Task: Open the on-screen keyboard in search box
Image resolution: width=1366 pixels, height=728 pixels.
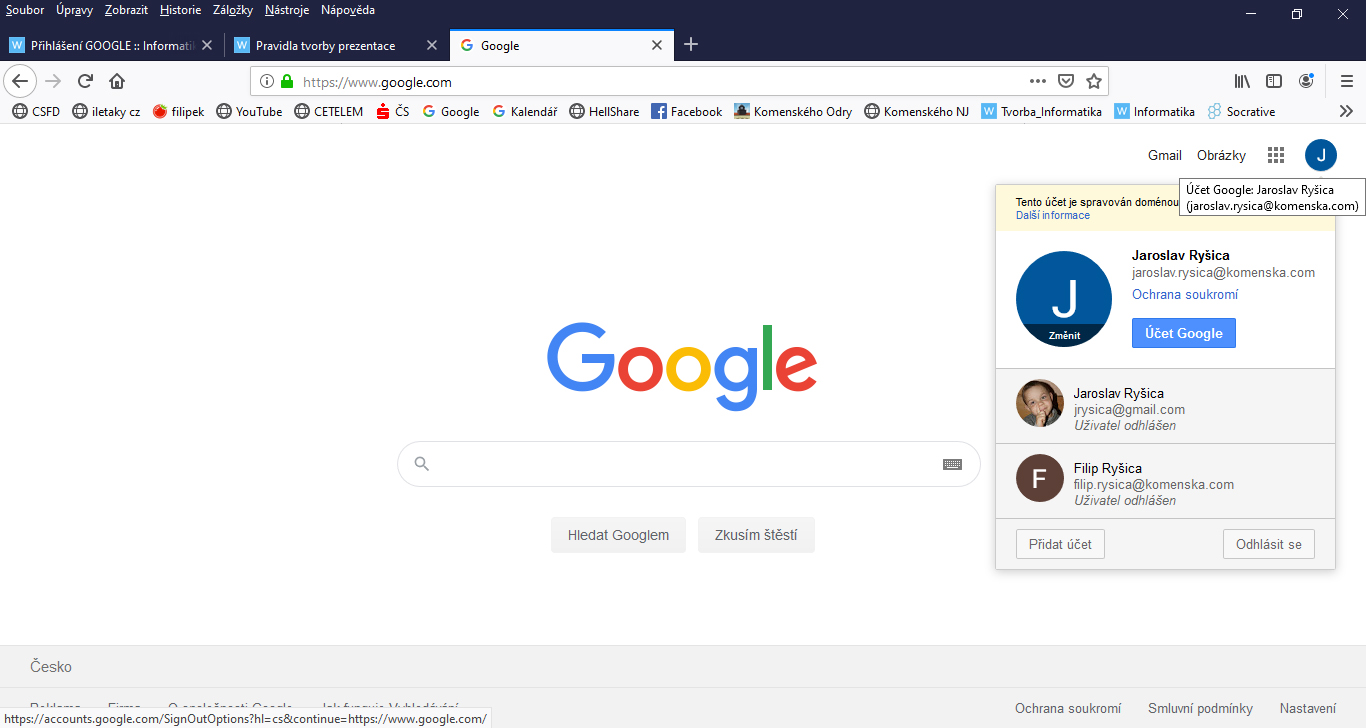Action: 952,464
